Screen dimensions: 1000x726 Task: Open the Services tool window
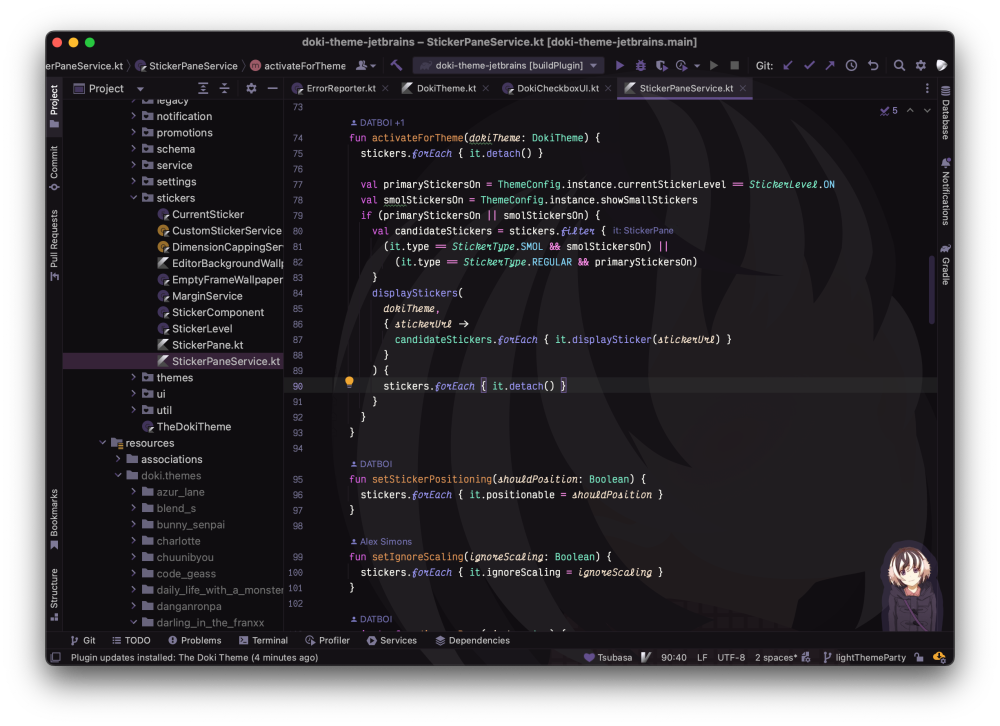coord(392,640)
